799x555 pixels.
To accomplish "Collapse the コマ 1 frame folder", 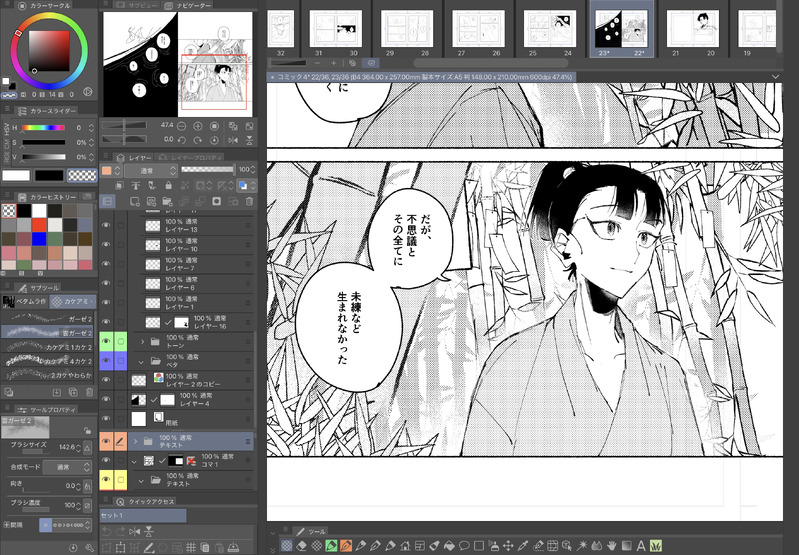I will 135,461.
